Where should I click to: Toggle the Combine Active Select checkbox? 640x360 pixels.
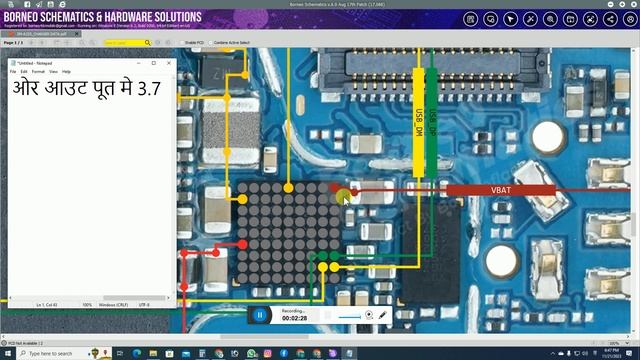211,42
